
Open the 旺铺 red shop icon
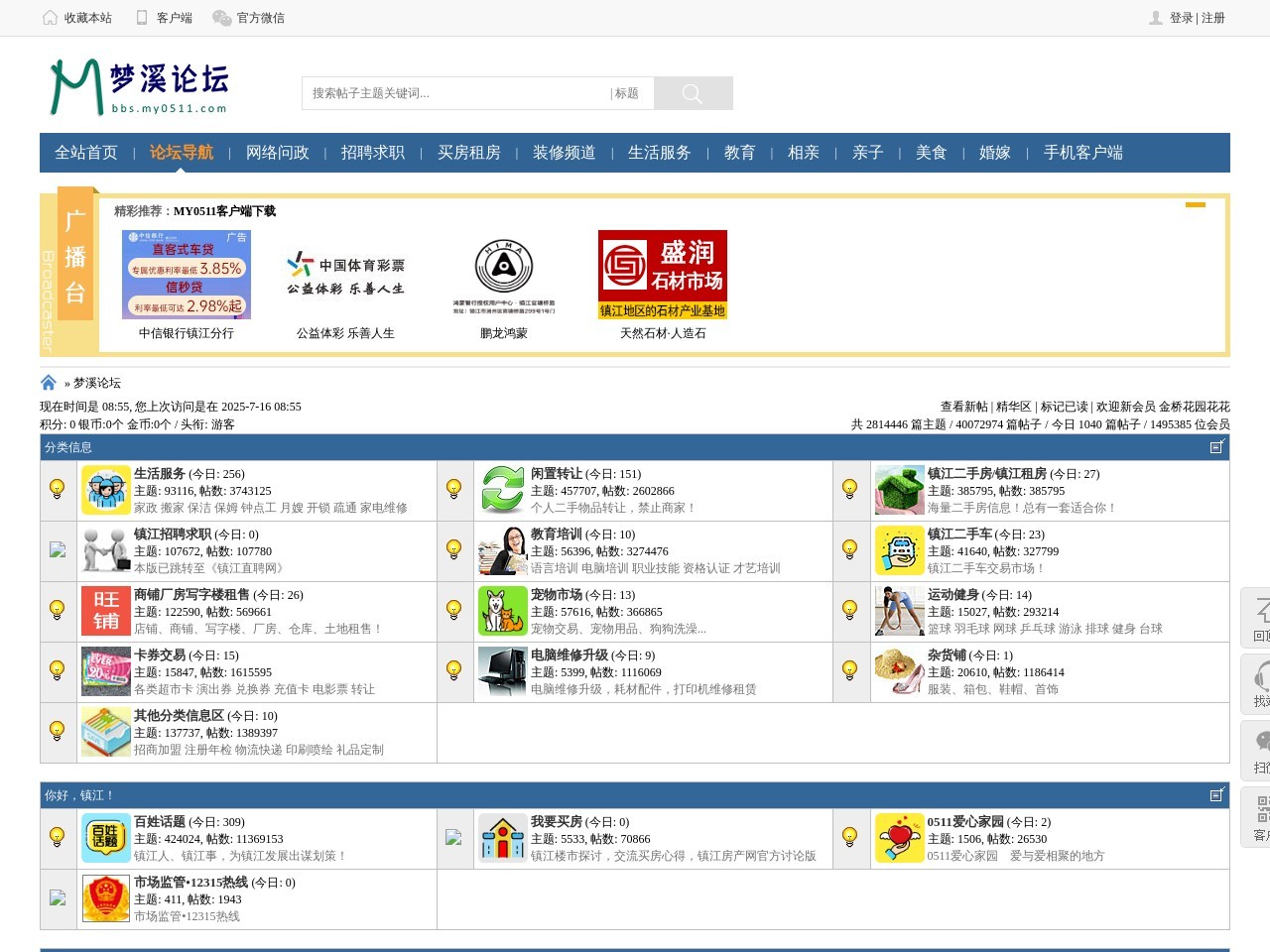[105, 611]
